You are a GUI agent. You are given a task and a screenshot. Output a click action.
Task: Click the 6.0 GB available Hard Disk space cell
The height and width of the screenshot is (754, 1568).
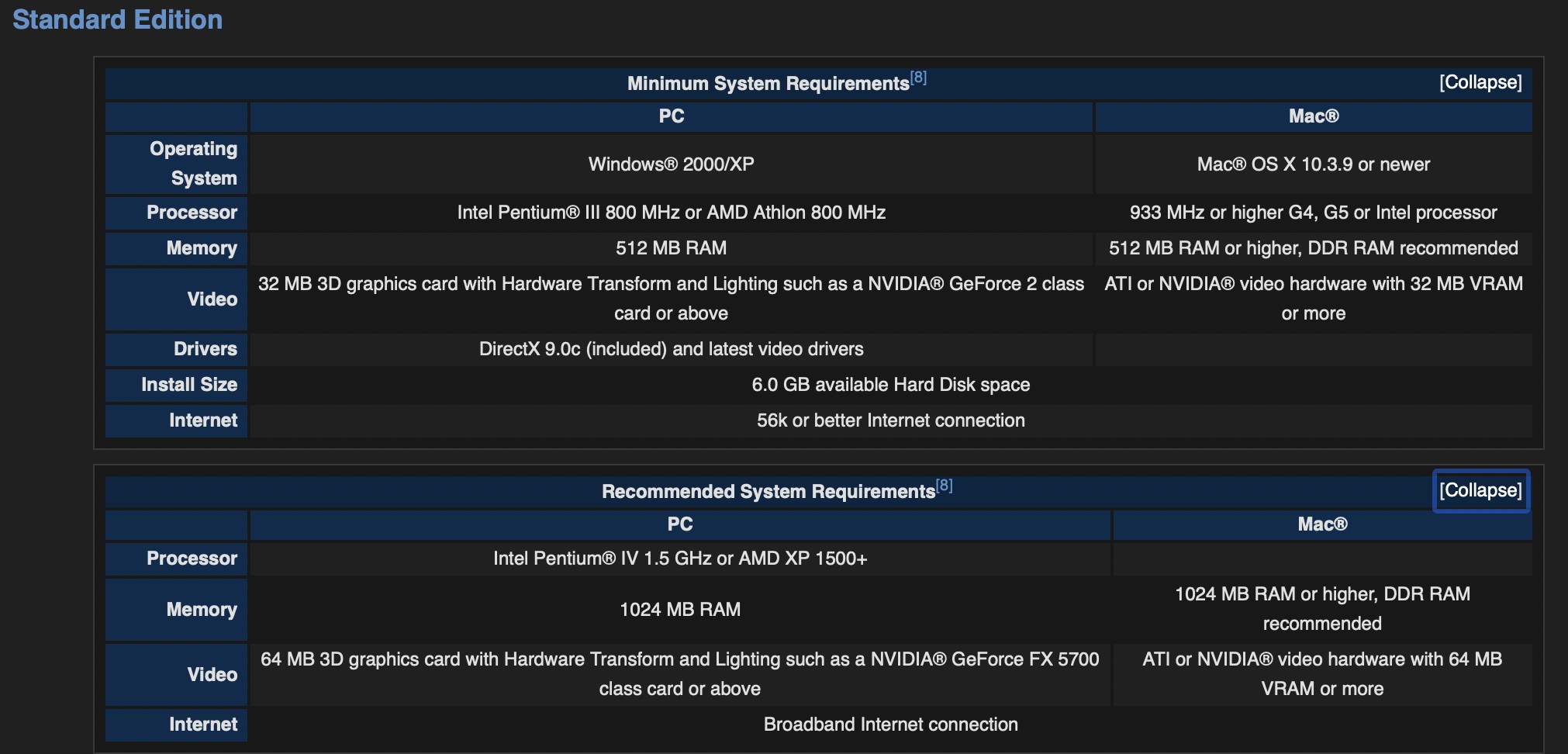coord(890,385)
